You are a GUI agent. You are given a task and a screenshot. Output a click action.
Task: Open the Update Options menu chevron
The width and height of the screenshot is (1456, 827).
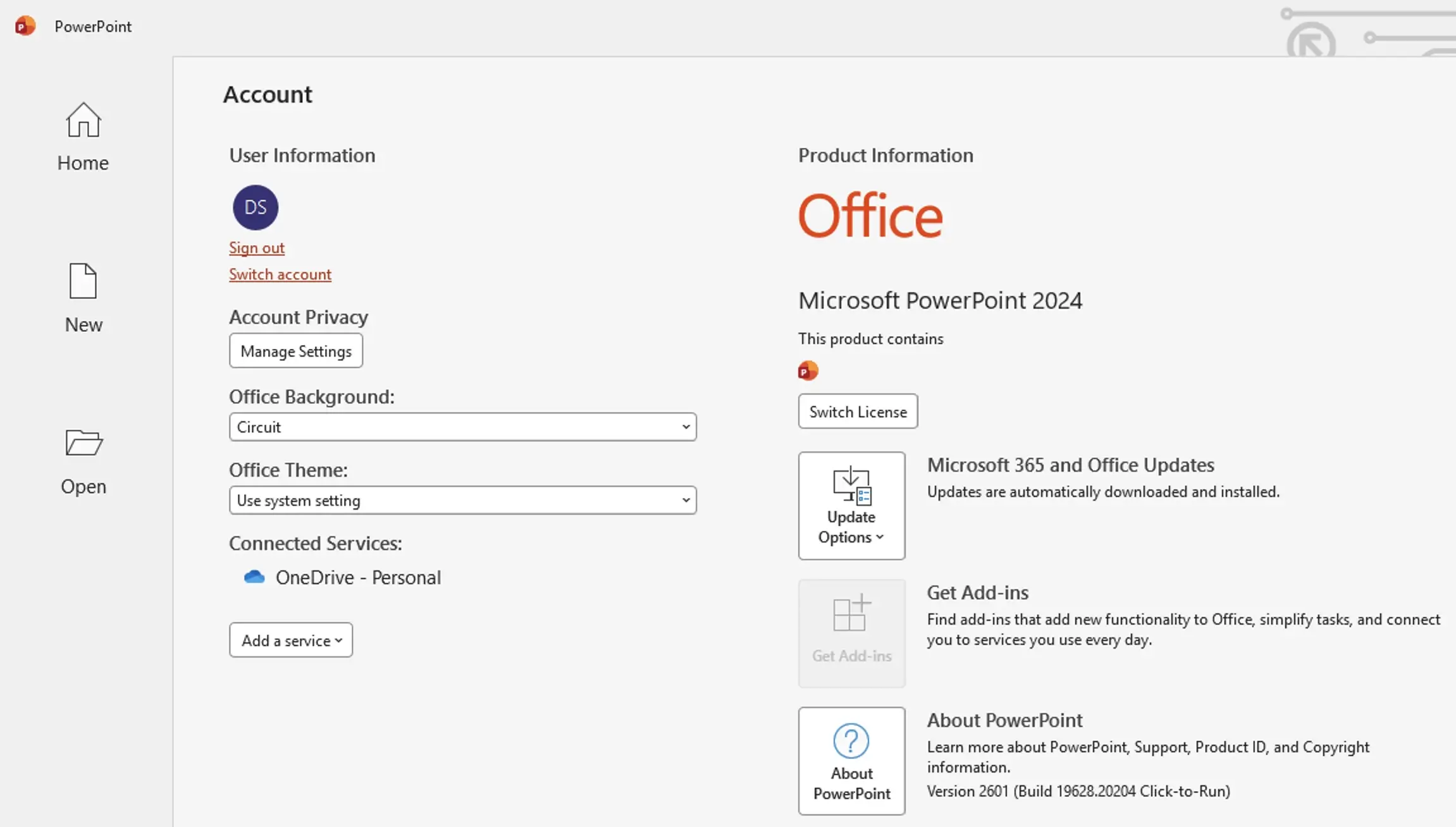879,537
